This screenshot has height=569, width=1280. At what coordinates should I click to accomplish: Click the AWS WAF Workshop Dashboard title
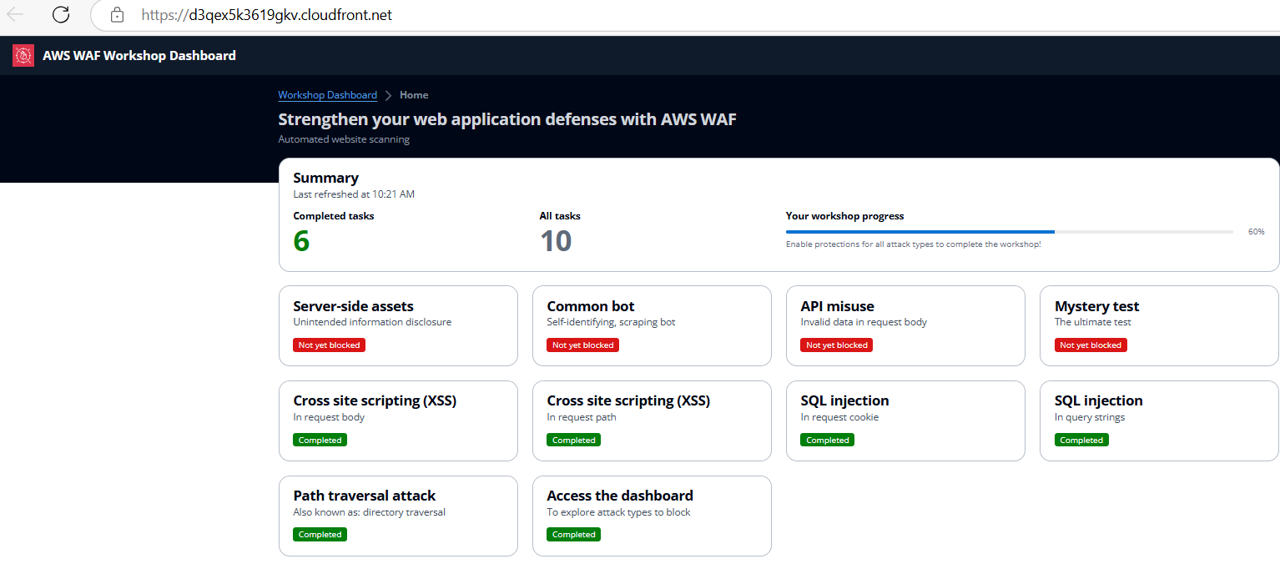coord(139,56)
